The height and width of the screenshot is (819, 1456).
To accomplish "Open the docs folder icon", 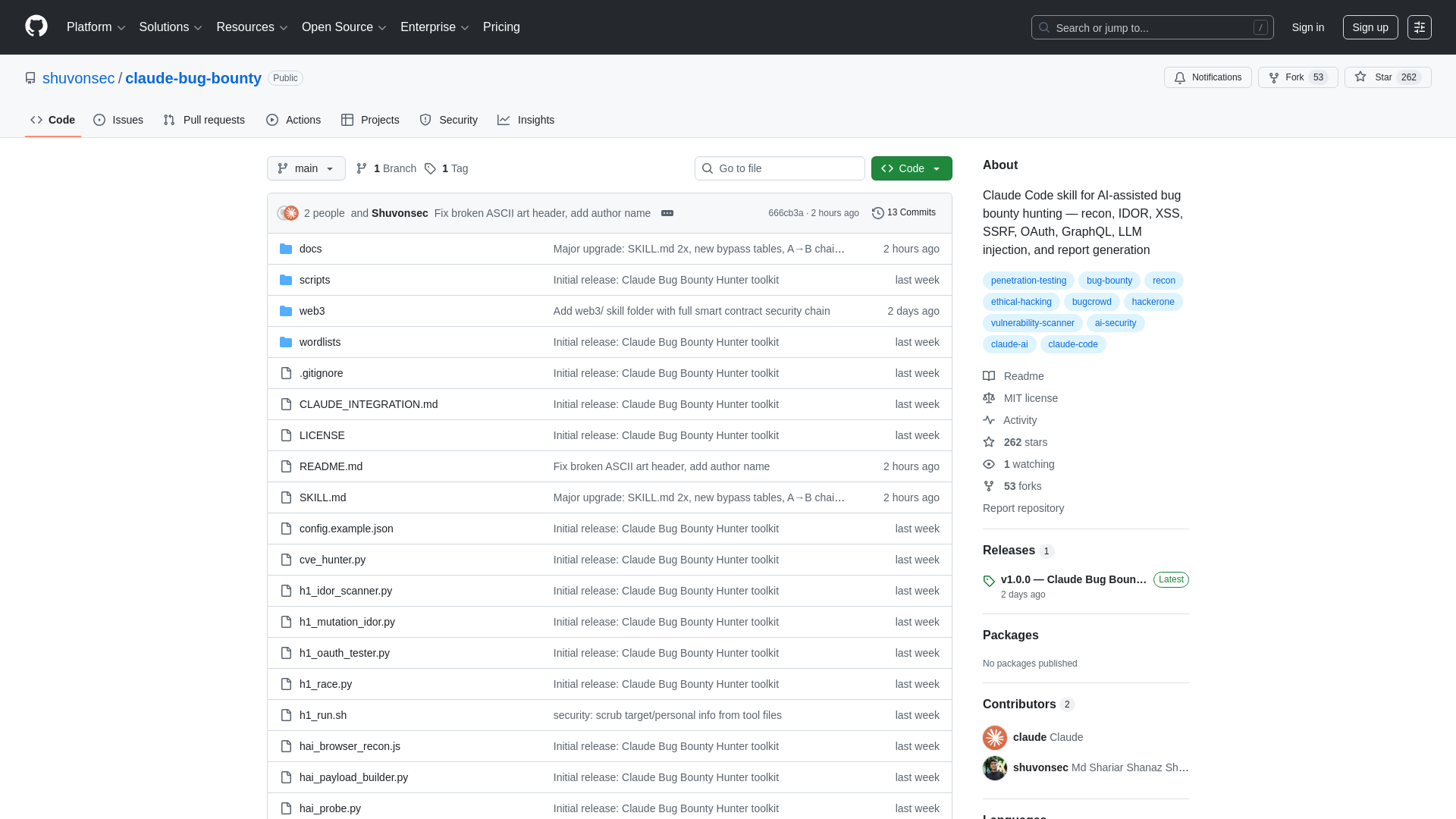I will (x=286, y=248).
